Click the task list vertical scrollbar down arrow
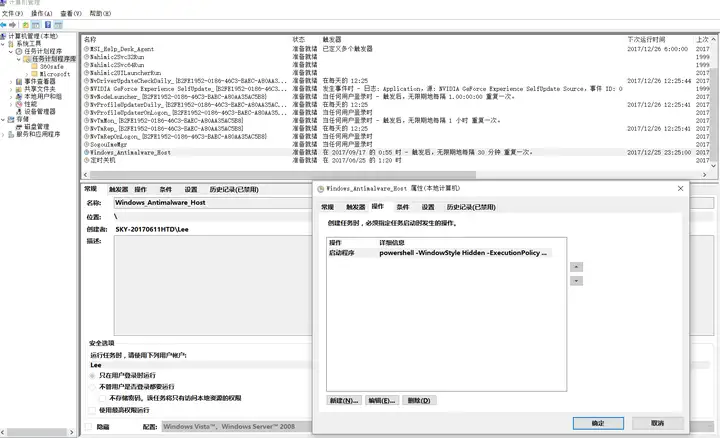The image size is (720, 438). [x=714, y=166]
